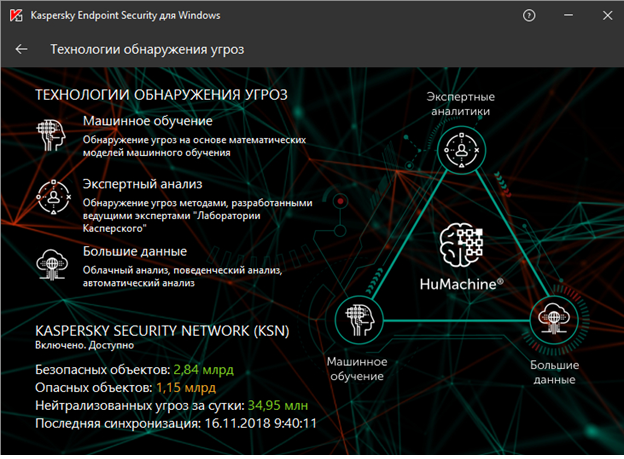The height and width of the screenshot is (459, 624).
Task: Click the 34,95 млн neutralized threats value
Action: pos(278,405)
